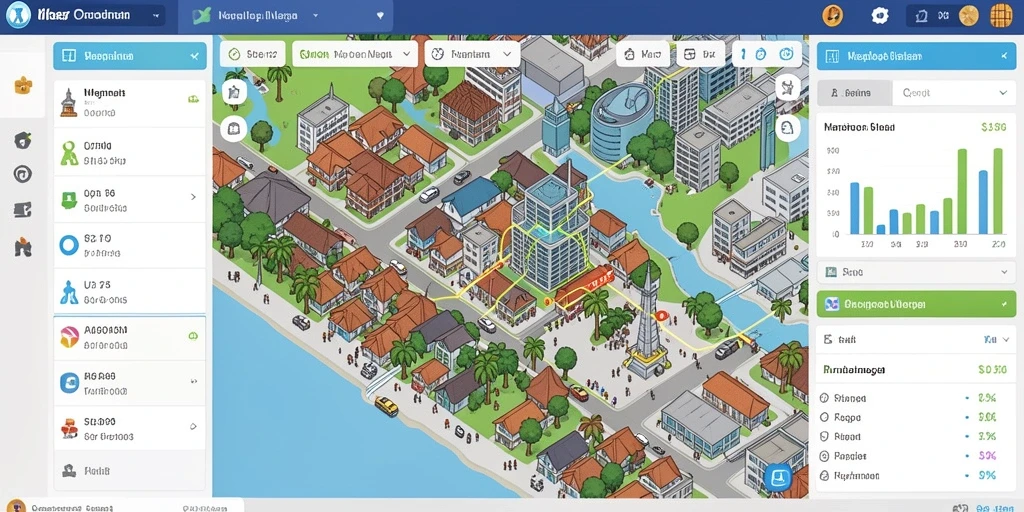The image size is (1024, 512).
Task: Toggle the checkmark on the green banner
Action: (1002, 304)
